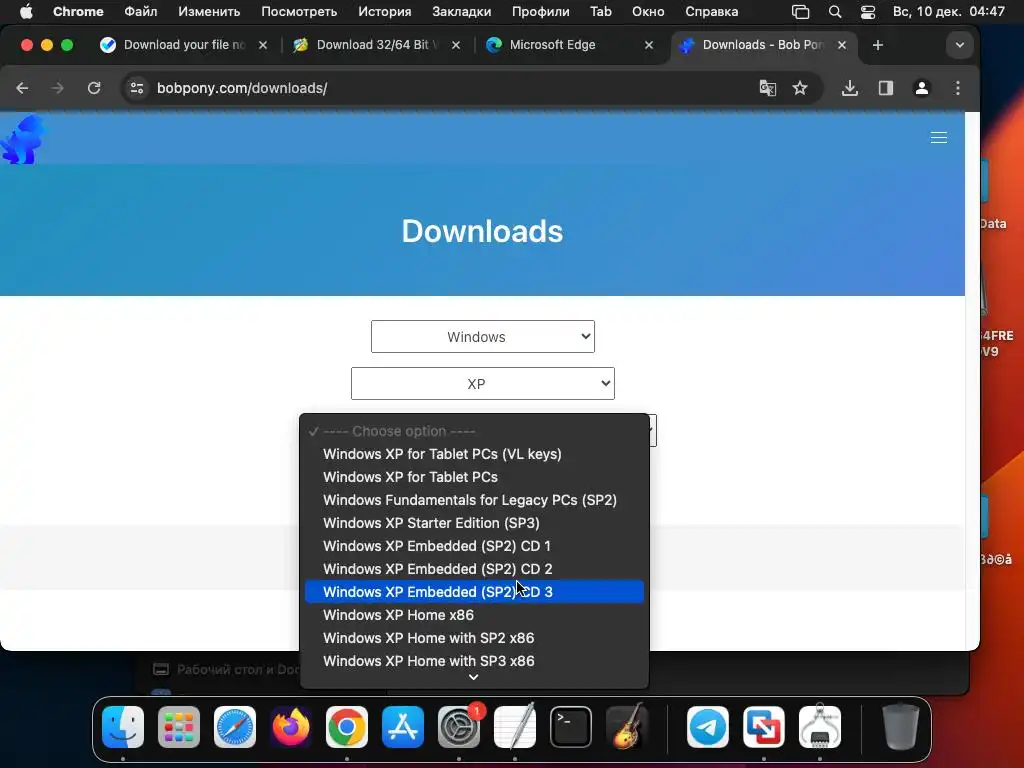
Task: Open Launchpad from the Dock
Action: click(x=179, y=727)
